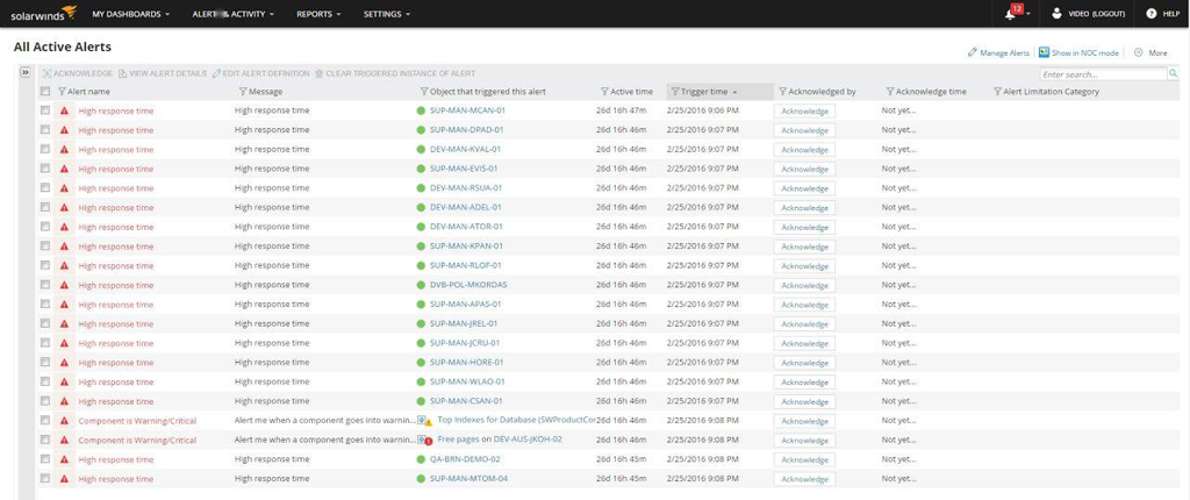1190x500 pixels.
Task: Click the Help question mark icon
Action: coord(1151,14)
